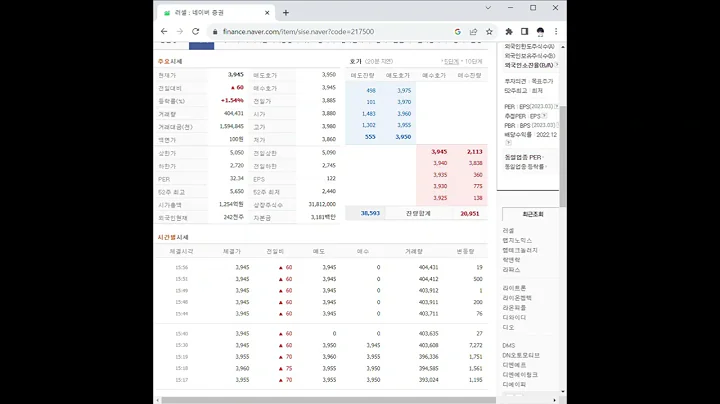Click the help icon beside 추정PER EPS

point(544,116)
